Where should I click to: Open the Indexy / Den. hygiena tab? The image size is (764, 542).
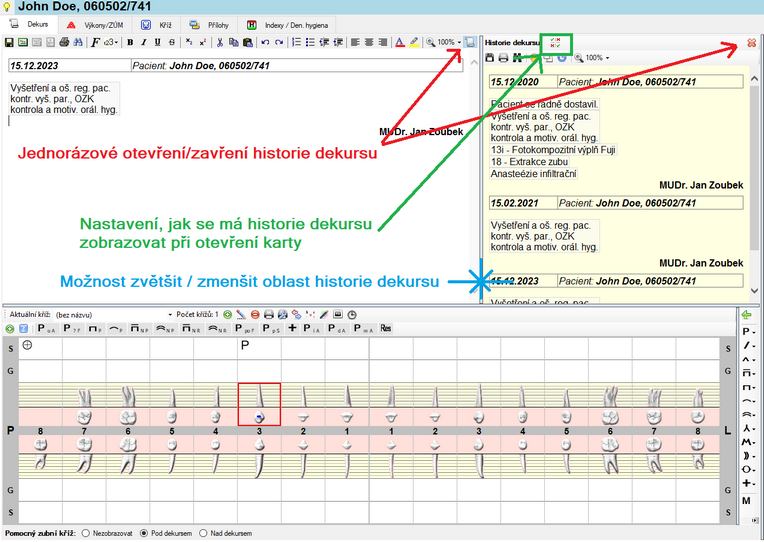288,25
